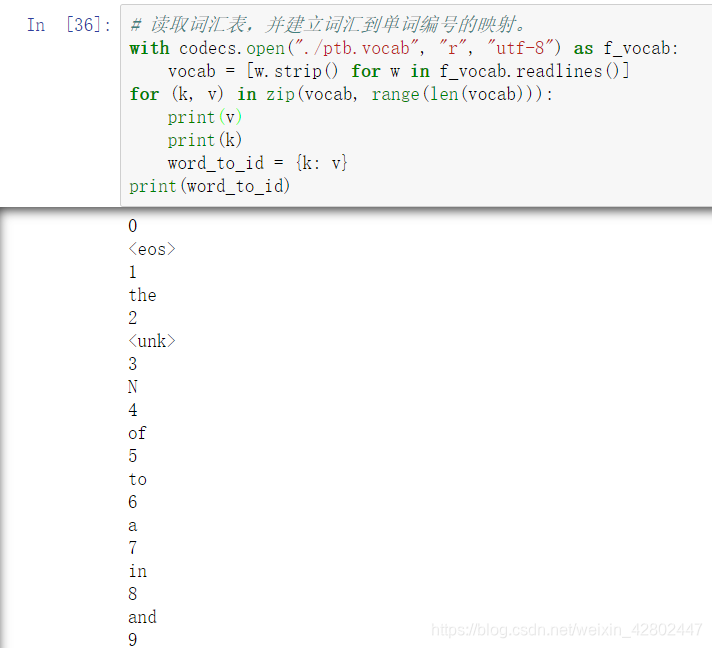Image resolution: width=712 pixels, height=648 pixels.
Task: Click output letter 'N'
Action: [x=133, y=387]
